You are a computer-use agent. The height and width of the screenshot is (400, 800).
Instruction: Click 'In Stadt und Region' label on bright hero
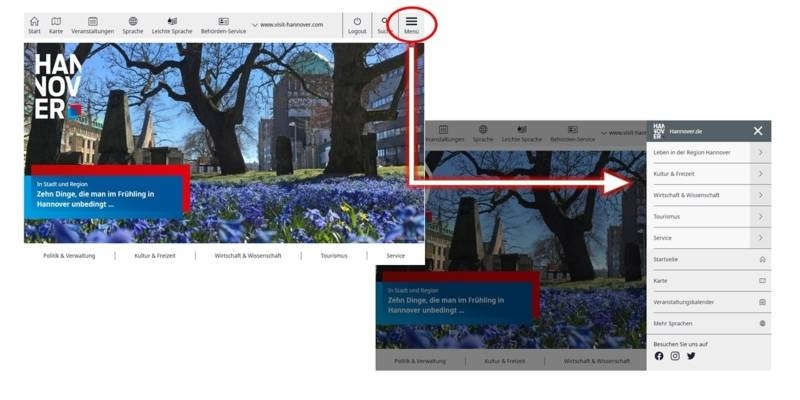tap(62, 184)
